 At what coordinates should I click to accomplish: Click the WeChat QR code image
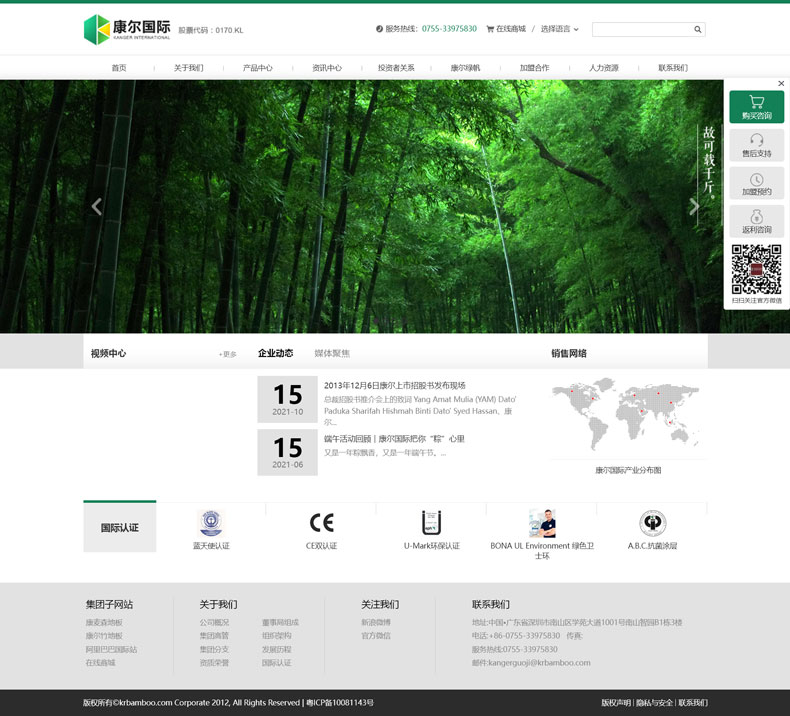click(x=757, y=270)
